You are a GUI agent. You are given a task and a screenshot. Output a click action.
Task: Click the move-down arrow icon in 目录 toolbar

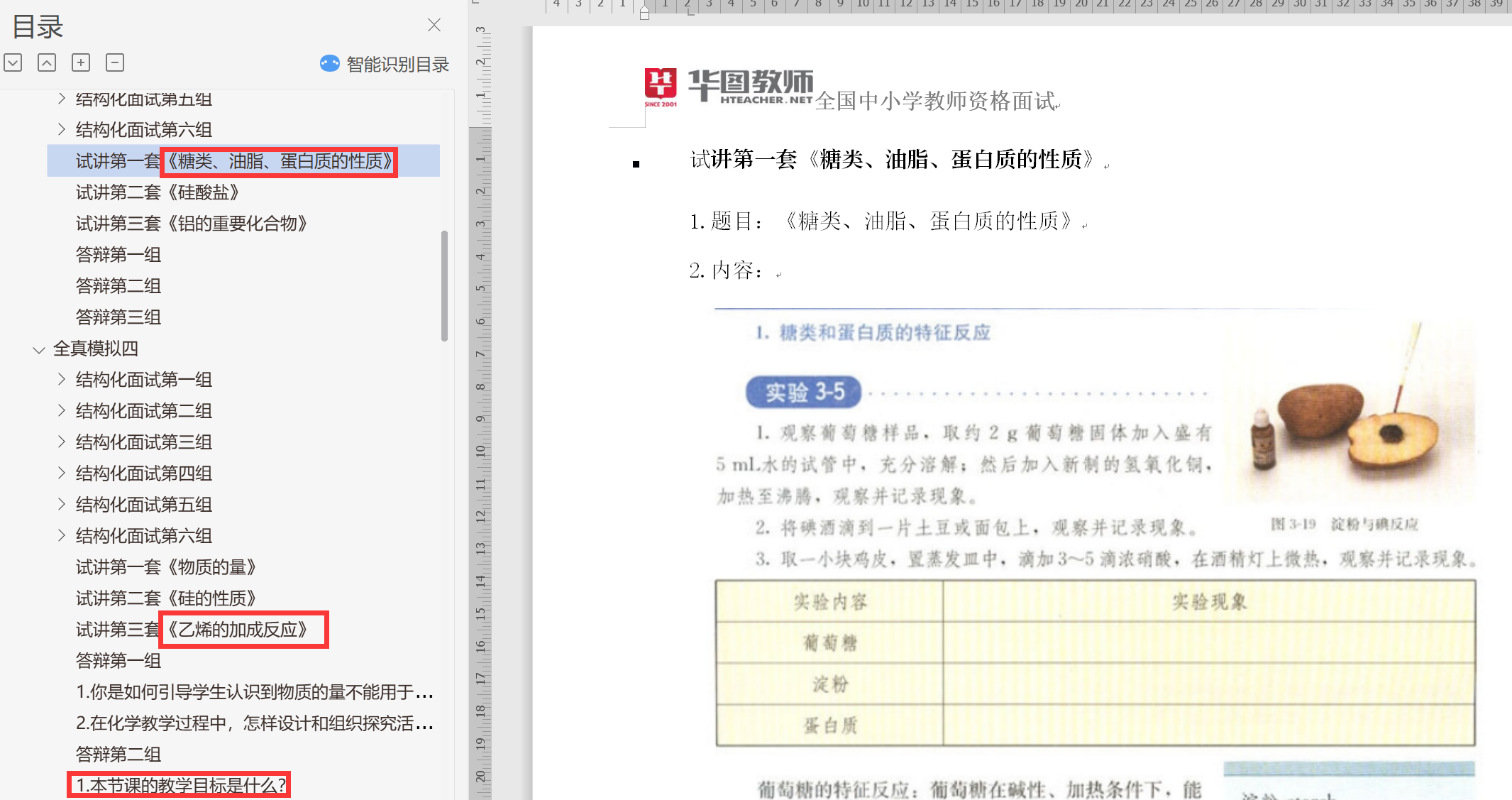pyautogui.click(x=13, y=62)
